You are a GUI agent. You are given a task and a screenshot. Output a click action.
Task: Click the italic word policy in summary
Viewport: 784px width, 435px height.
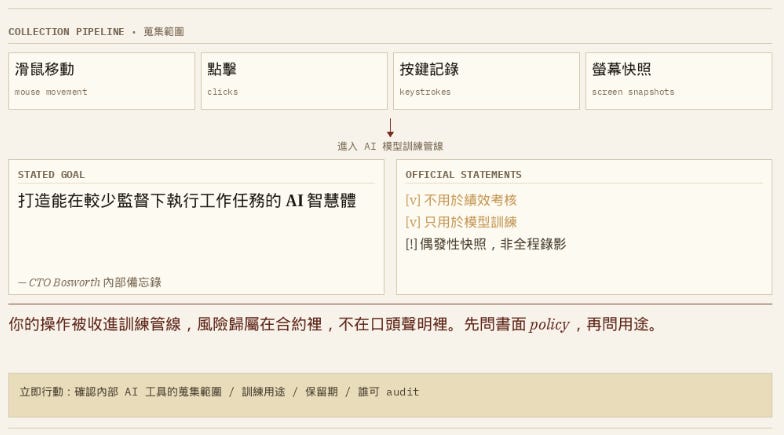(549, 324)
